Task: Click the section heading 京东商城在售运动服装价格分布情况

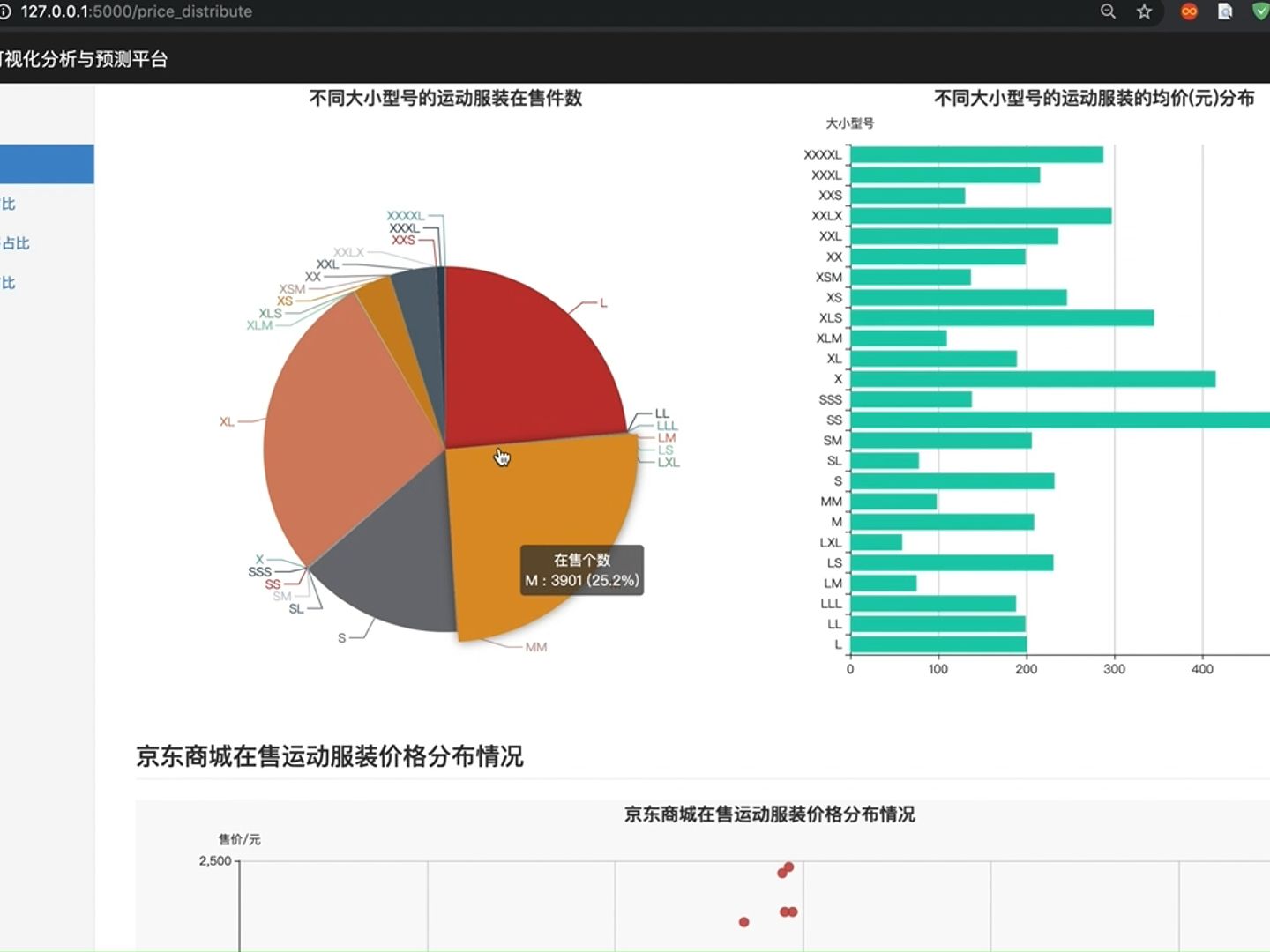Action: [x=330, y=755]
